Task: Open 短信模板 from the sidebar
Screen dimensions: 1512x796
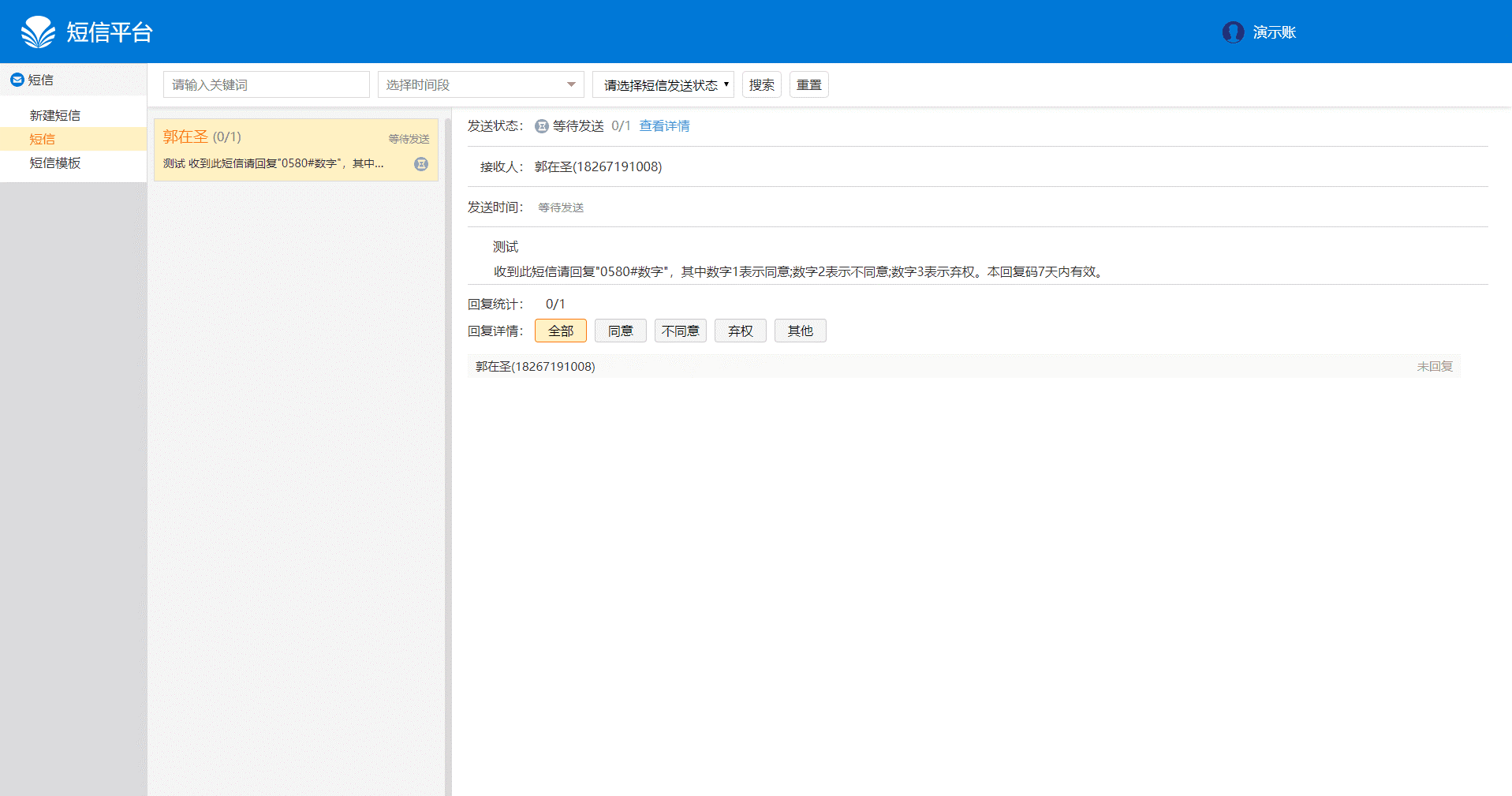Action: pyautogui.click(x=54, y=163)
